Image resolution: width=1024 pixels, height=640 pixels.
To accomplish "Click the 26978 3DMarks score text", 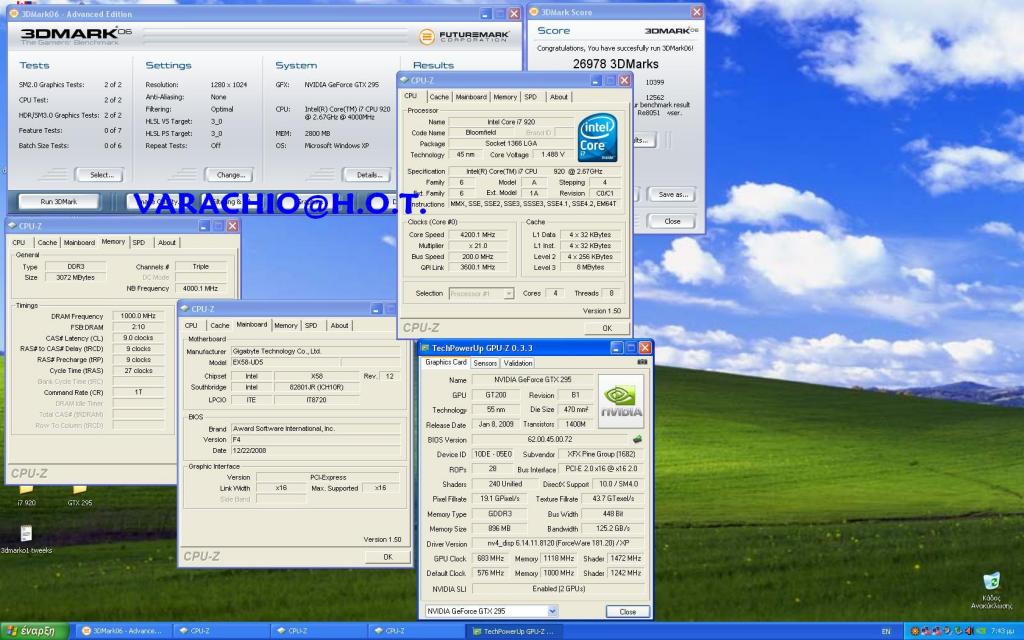I will pyautogui.click(x=616, y=64).
